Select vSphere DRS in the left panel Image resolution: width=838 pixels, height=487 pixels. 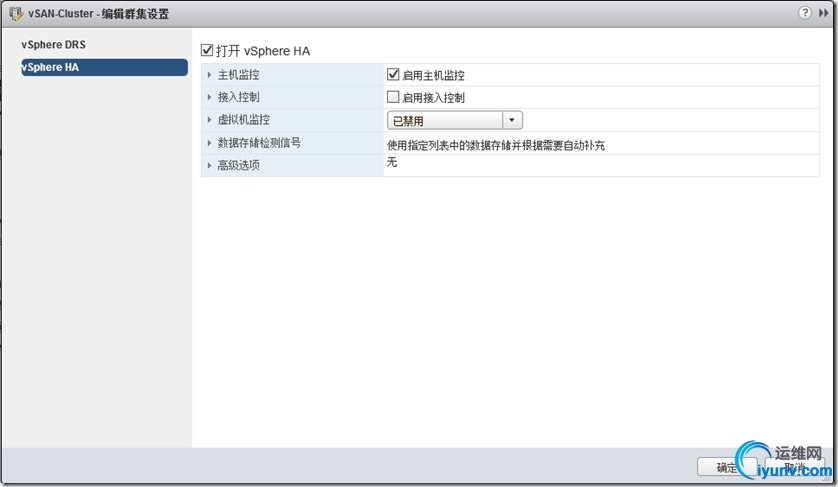coord(53,45)
